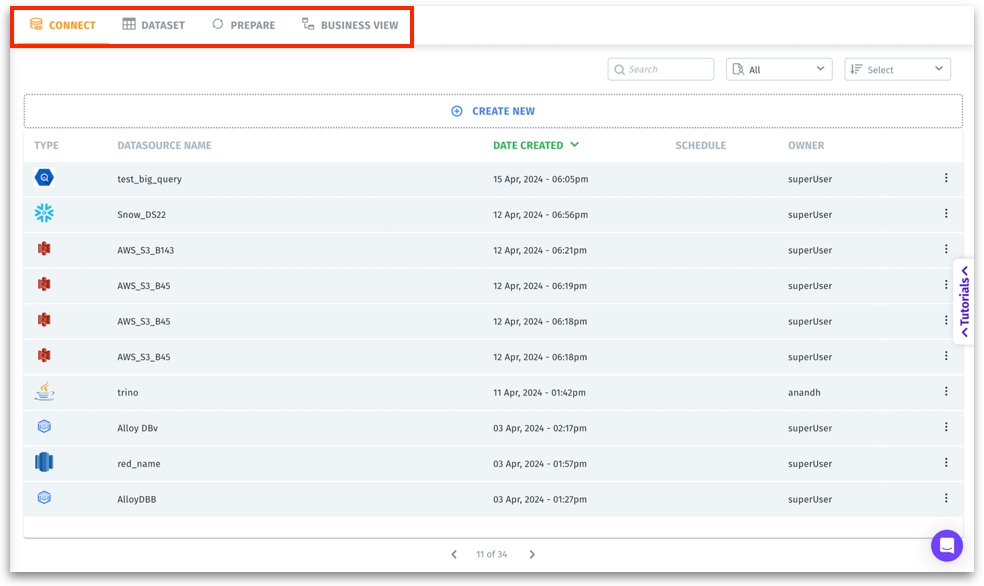Expand the All filter dropdown

(779, 69)
